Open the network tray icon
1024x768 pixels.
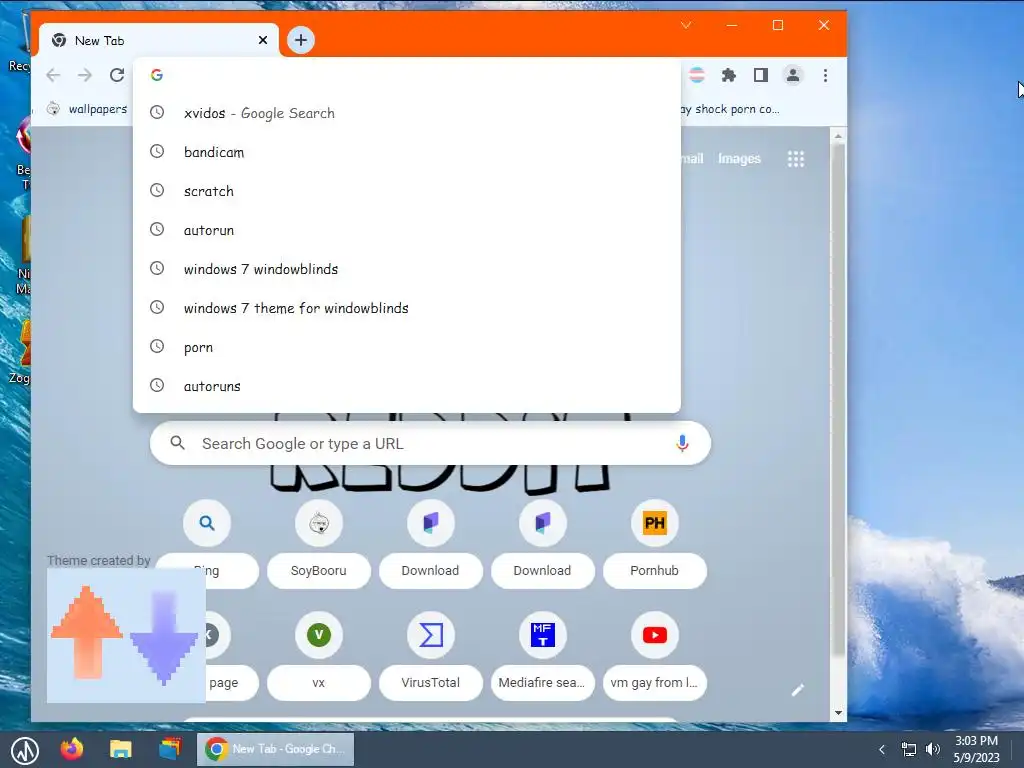908,749
